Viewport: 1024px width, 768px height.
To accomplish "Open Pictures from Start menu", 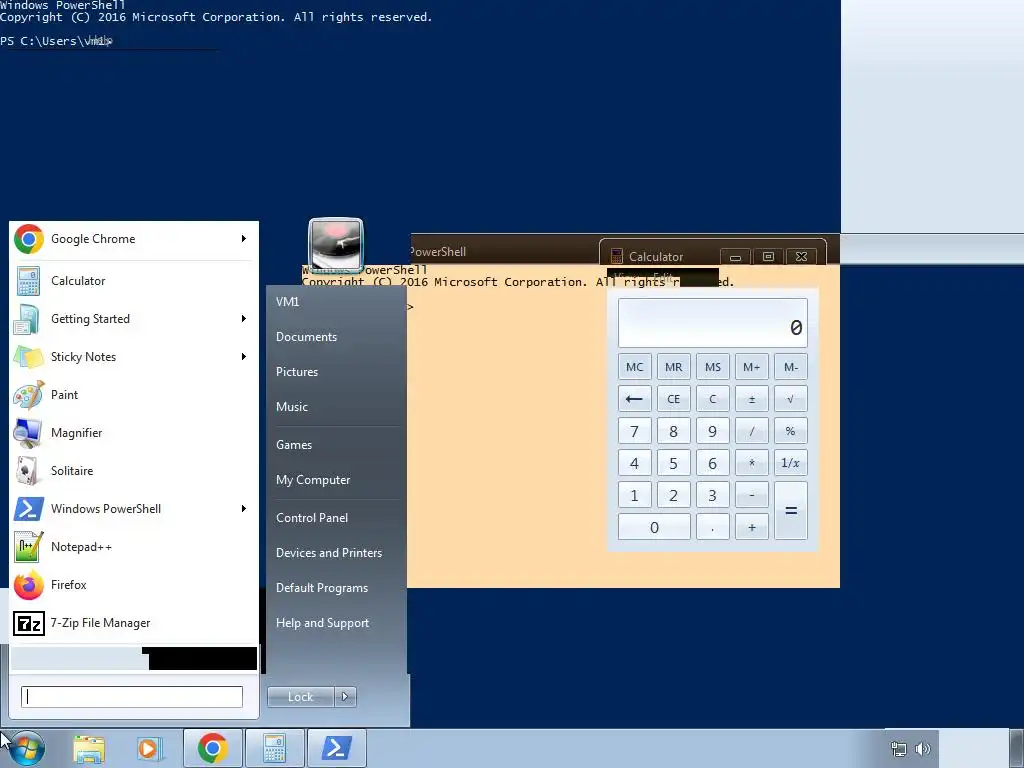I will 296,372.
